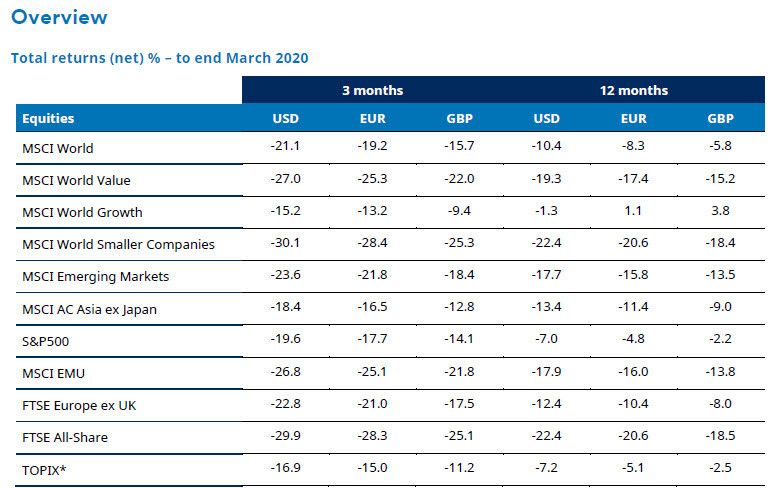
Task: Click the S&P500 row label
Action: [45, 341]
